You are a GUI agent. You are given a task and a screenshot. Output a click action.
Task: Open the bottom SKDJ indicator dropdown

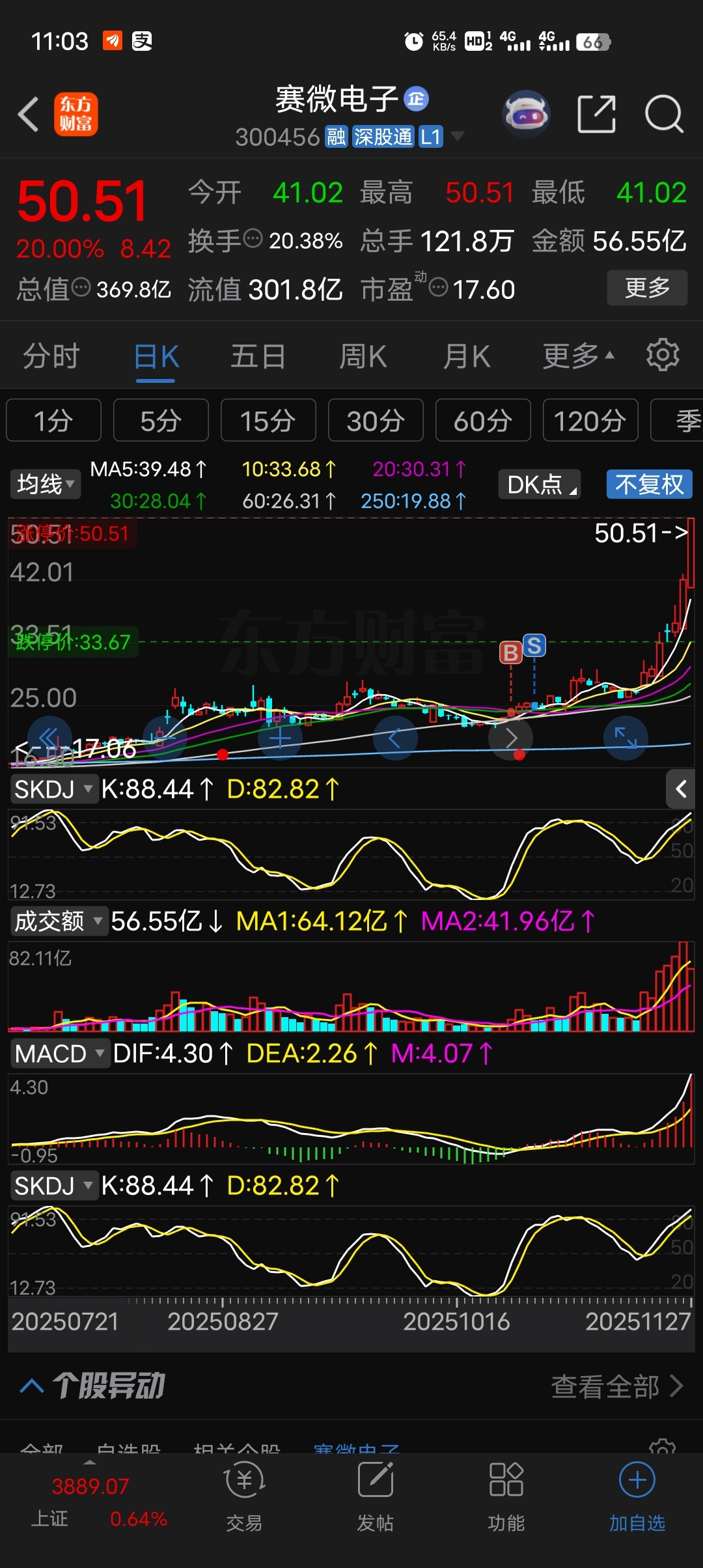[x=54, y=1186]
